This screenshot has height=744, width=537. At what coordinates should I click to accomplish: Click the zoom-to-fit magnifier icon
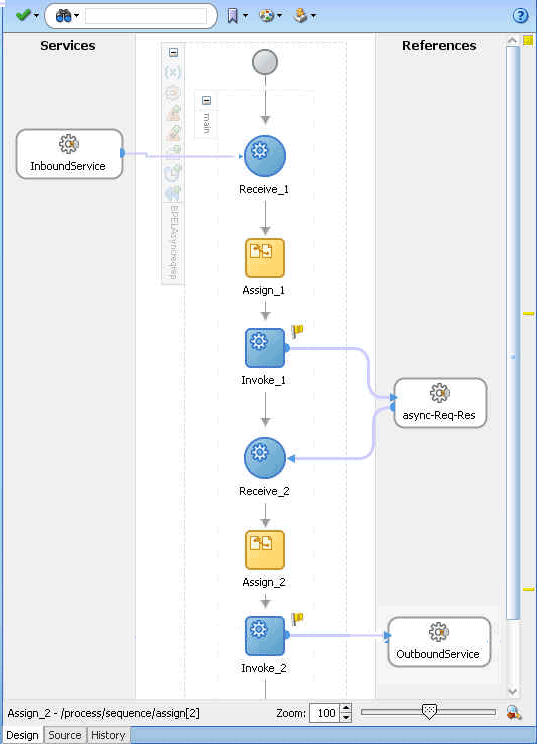click(x=514, y=713)
